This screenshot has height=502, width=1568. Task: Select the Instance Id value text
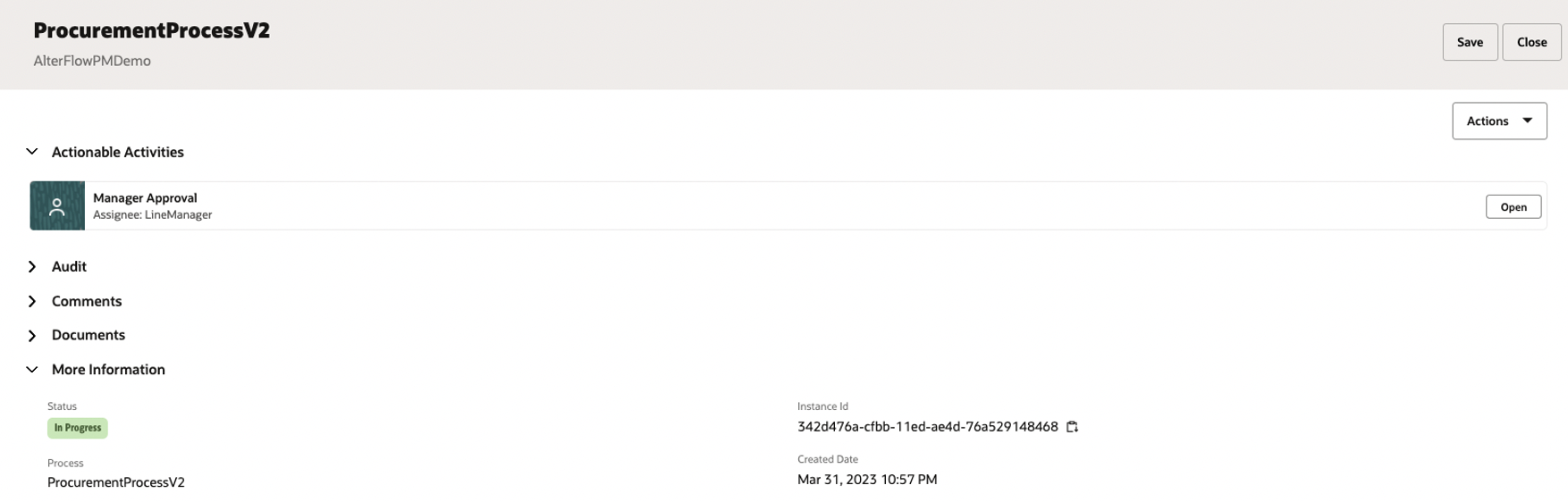click(927, 427)
